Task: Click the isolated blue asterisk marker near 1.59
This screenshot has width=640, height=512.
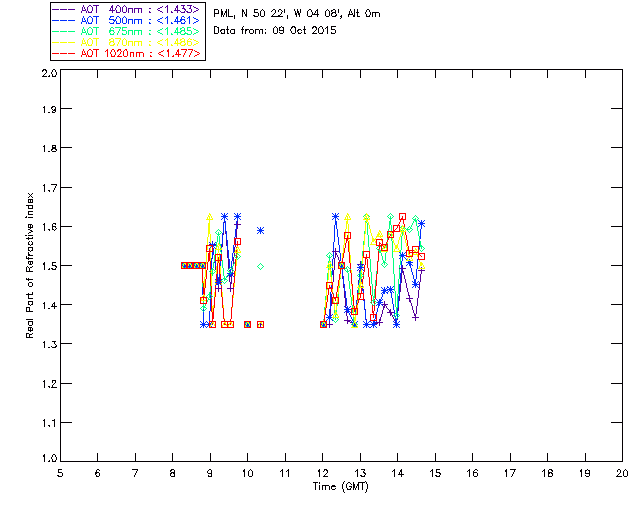Action: point(260,231)
